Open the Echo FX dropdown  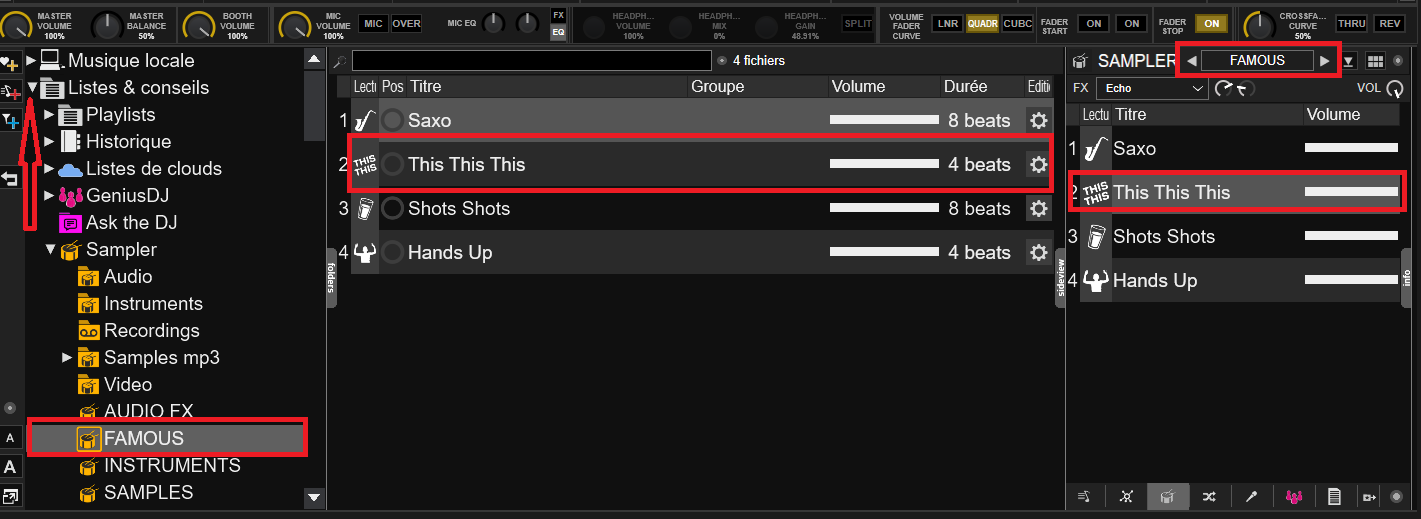[1152, 89]
